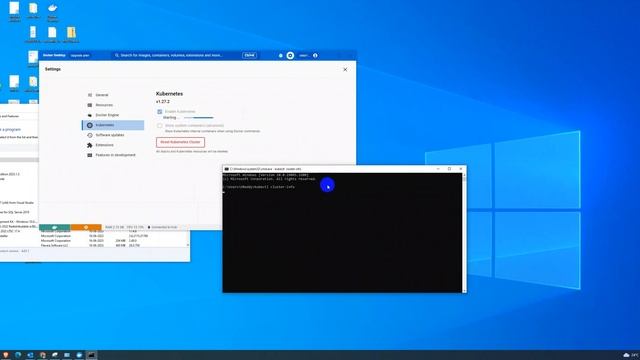The width and height of the screenshot is (640, 360).
Task: Open Docker troubleshoot bug icon
Action: pyautogui.click(x=280, y=56)
